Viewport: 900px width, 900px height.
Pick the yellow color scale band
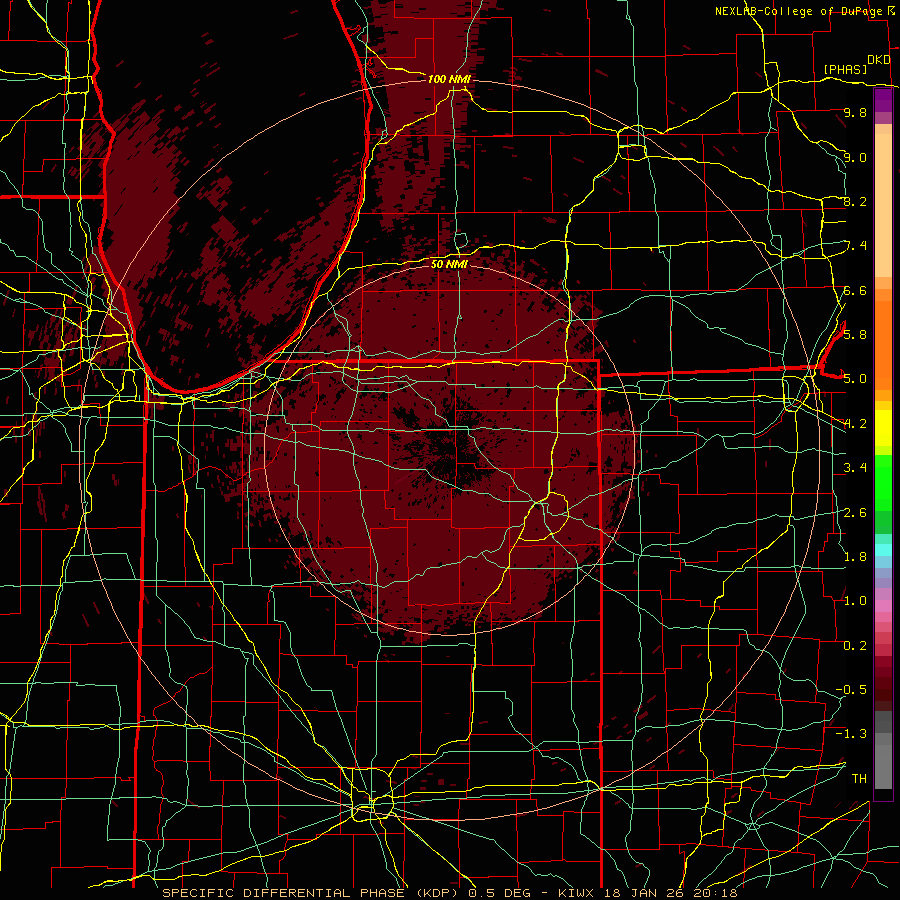(883, 428)
